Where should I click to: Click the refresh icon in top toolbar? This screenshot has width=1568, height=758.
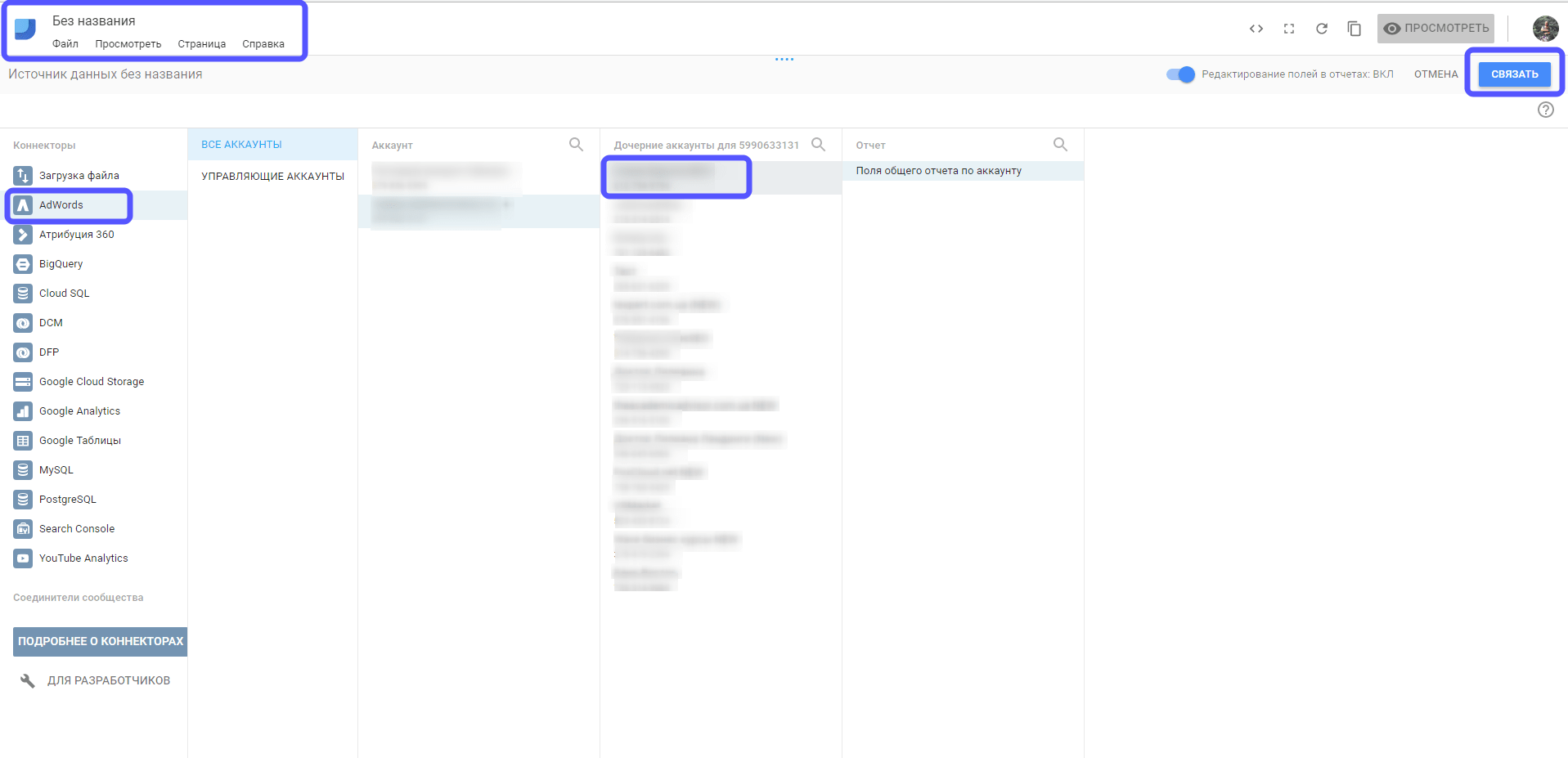[x=1321, y=29]
